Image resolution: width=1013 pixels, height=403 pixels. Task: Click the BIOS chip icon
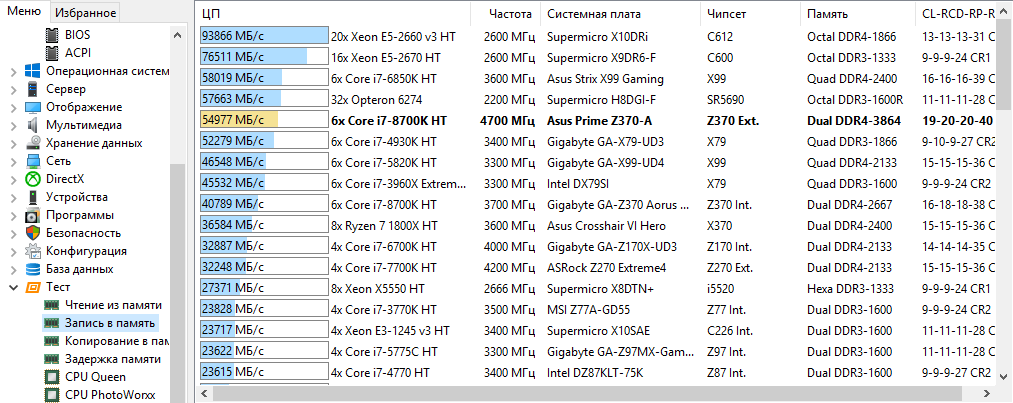[51, 35]
